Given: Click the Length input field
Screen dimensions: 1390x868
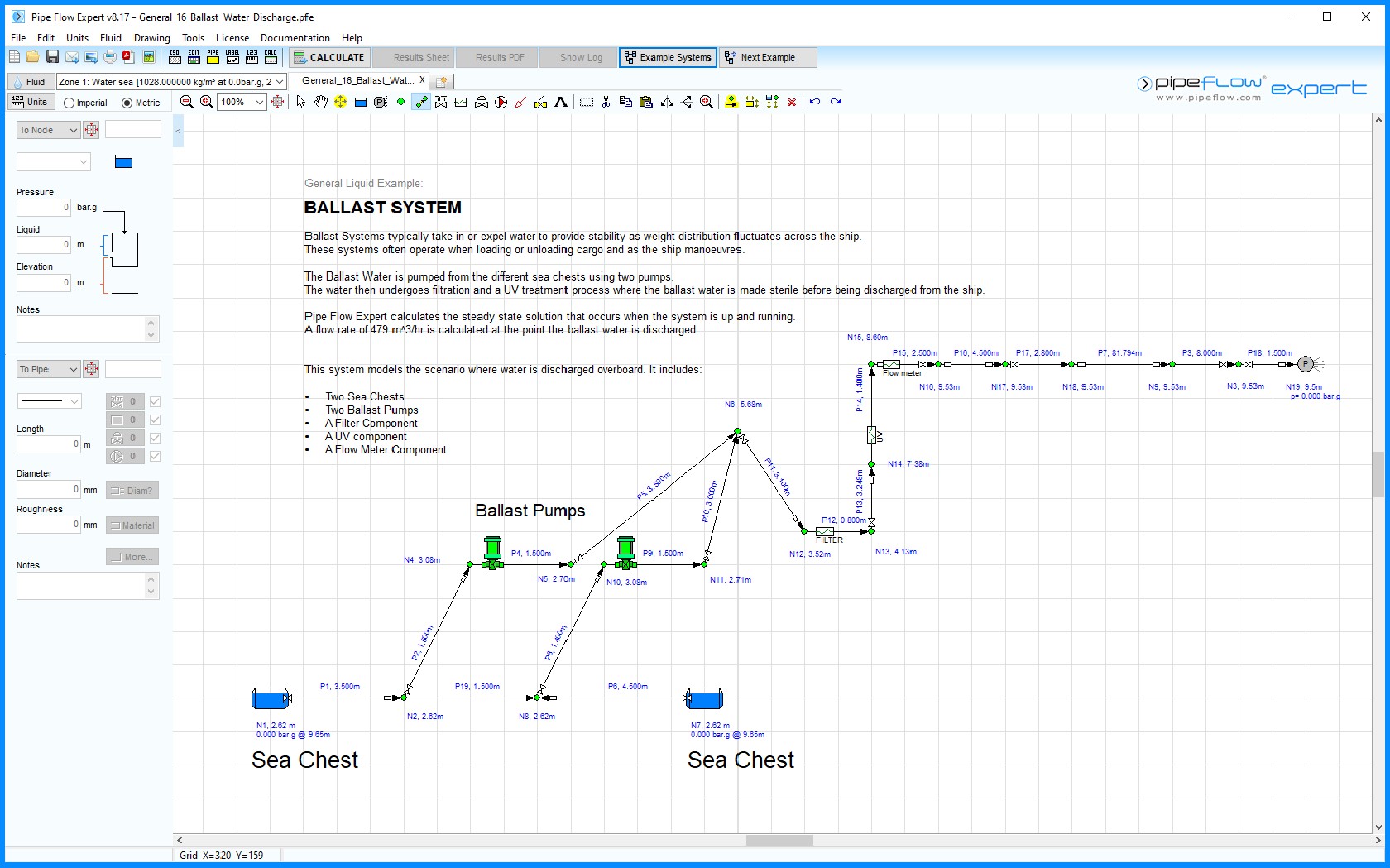Looking at the screenshot, I should coord(49,444).
